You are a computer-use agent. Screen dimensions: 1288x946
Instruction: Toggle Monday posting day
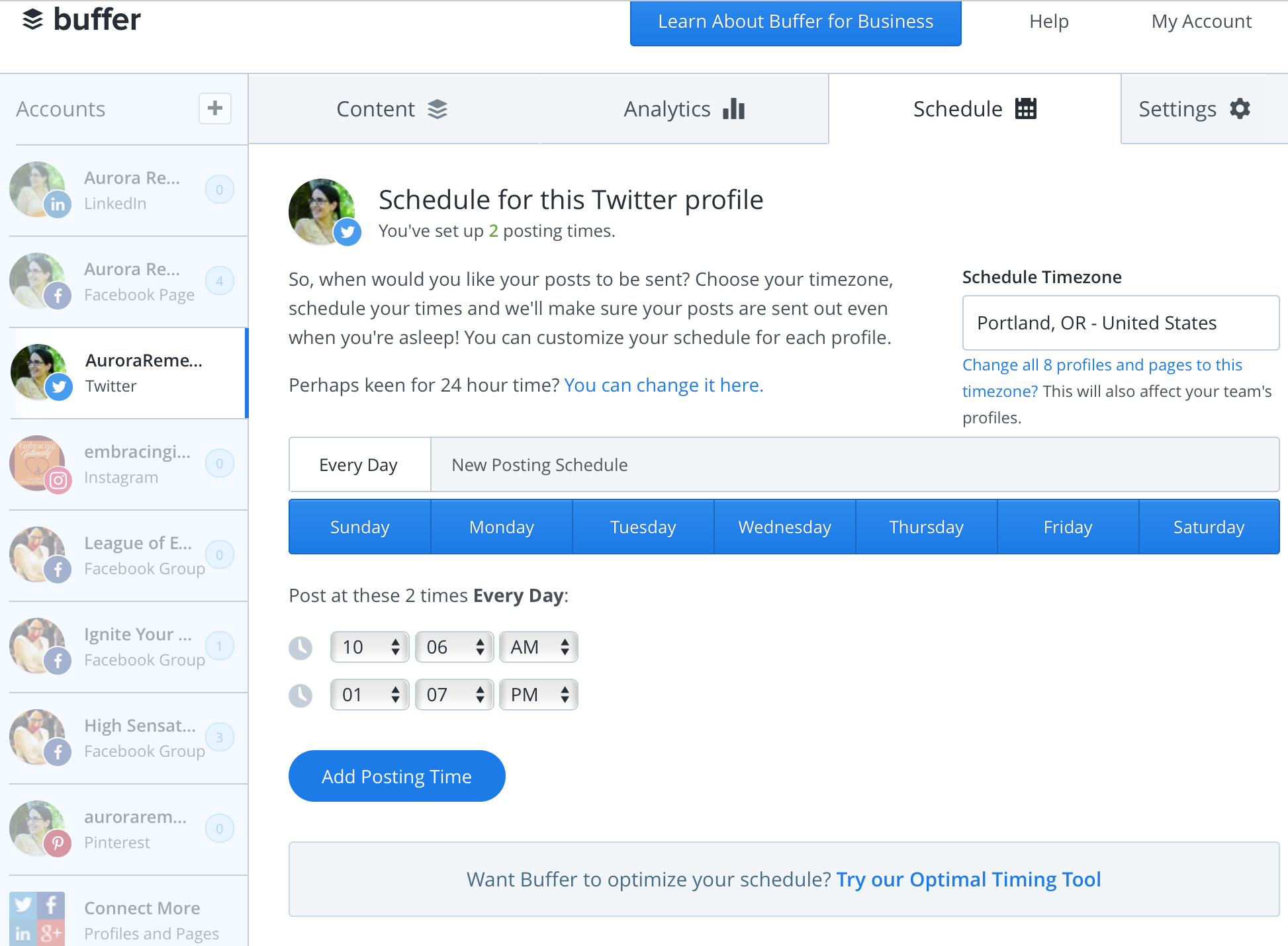pyautogui.click(x=502, y=527)
